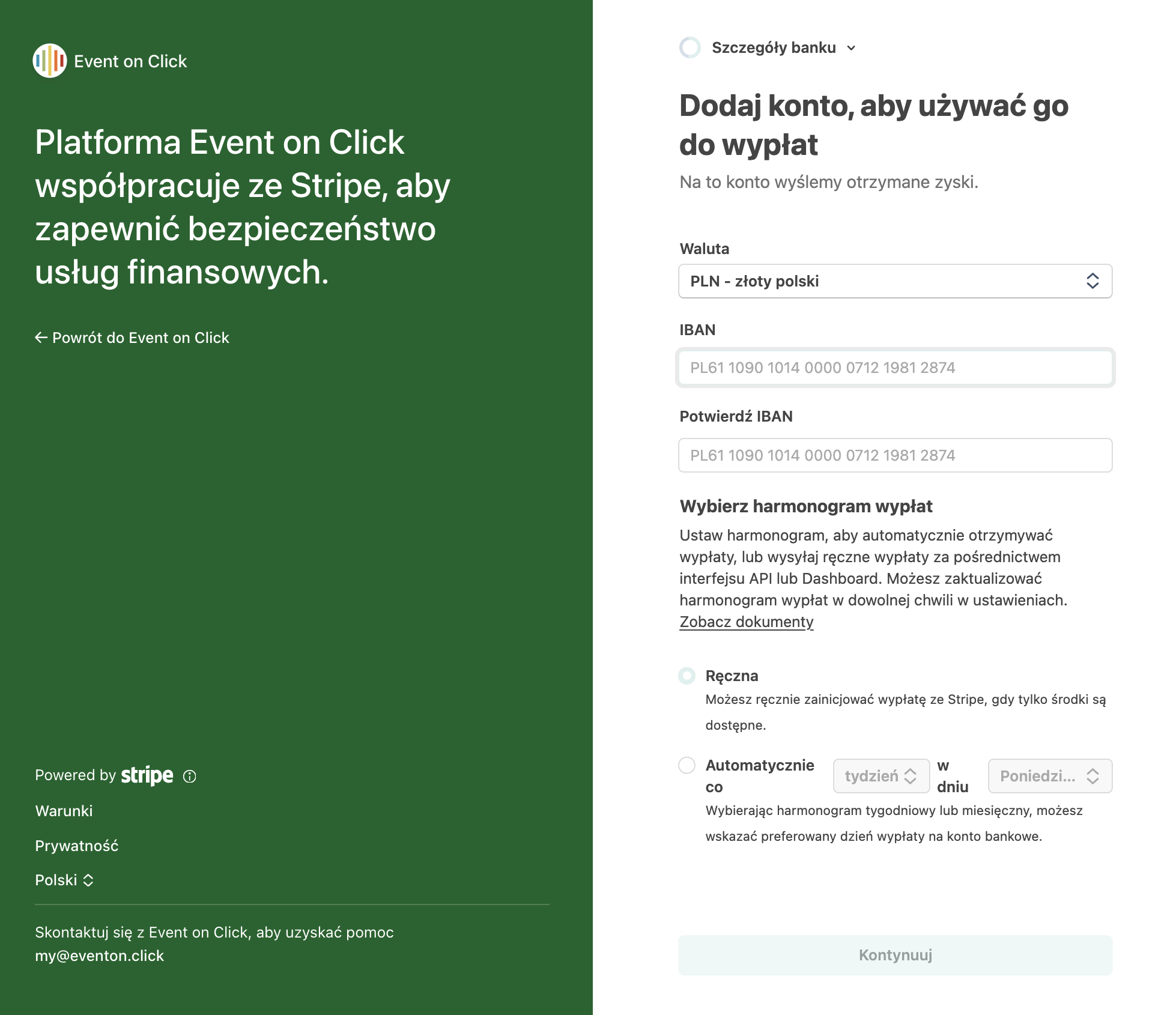This screenshot has height=1015, width=1176.
Task: Click Powrót do Event on Click link
Action: pyautogui.click(x=141, y=338)
